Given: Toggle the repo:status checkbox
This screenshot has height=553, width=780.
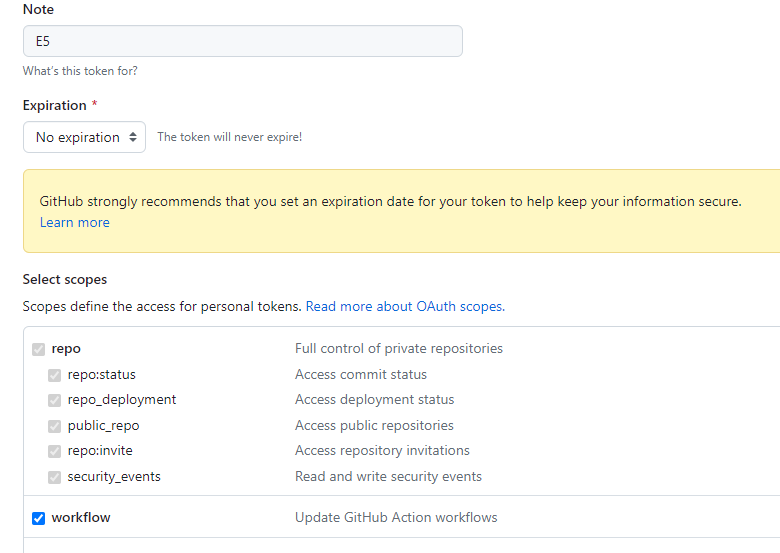Looking at the screenshot, I should point(54,375).
